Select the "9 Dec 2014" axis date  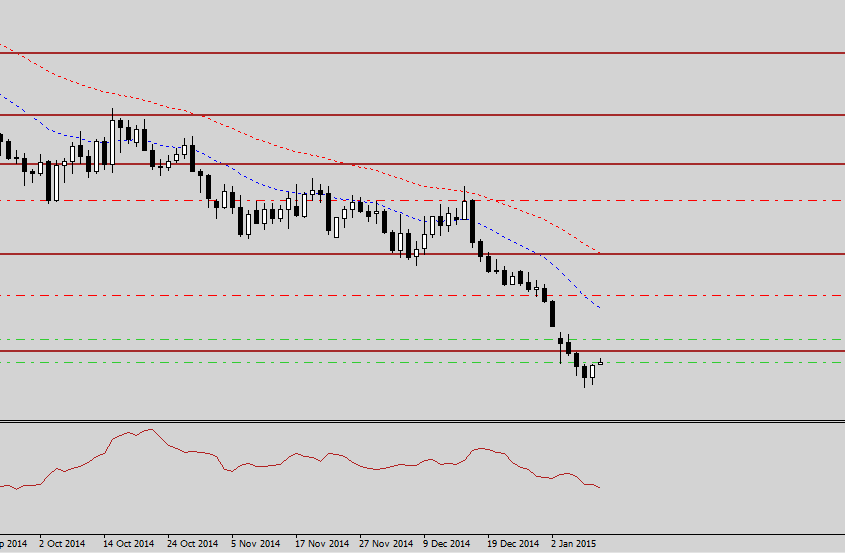pos(447,544)
